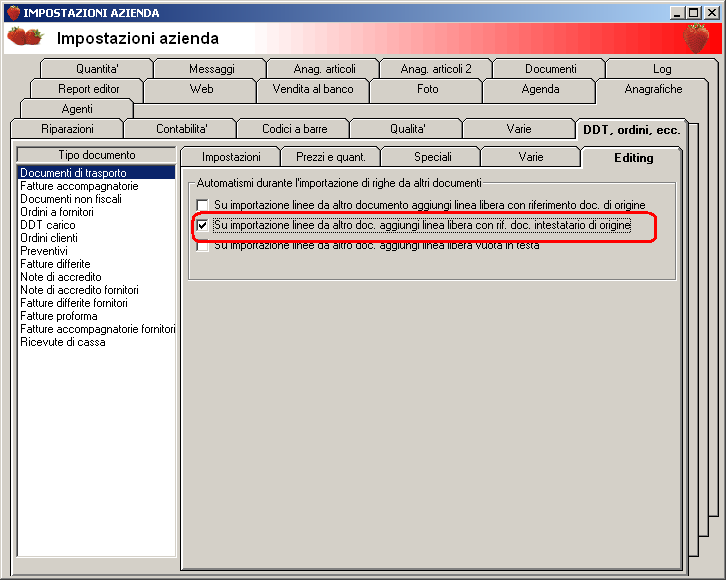This screenshot has height=580, width=726.
Task: Maximize the Impostazioni azienda window
Action: click(x=693, y=13)
